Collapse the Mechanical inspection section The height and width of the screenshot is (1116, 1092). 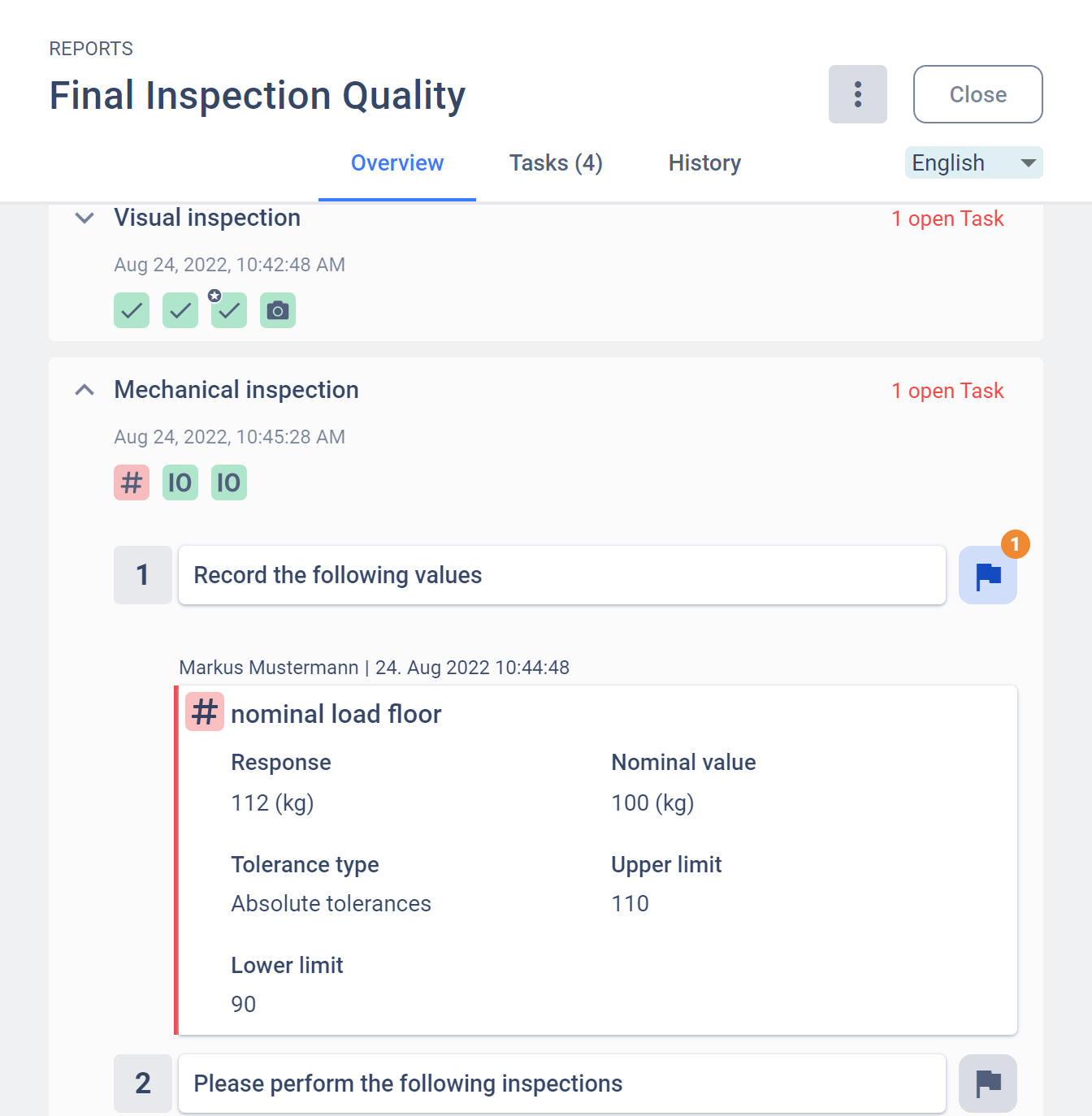click(x=84, y=389)
